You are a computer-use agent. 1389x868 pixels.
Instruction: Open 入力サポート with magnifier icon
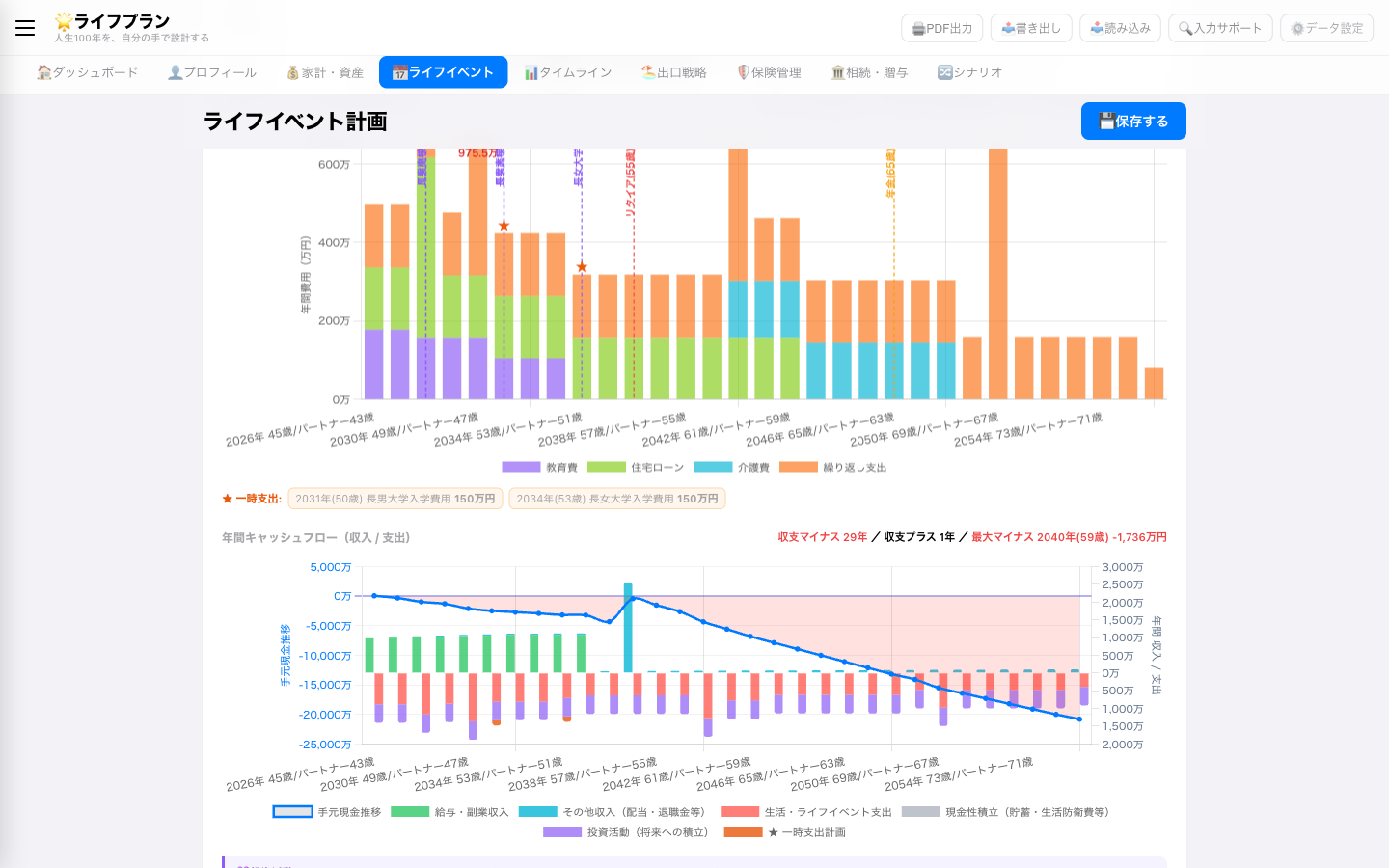pyautogui.click(x=1219, y=28)
